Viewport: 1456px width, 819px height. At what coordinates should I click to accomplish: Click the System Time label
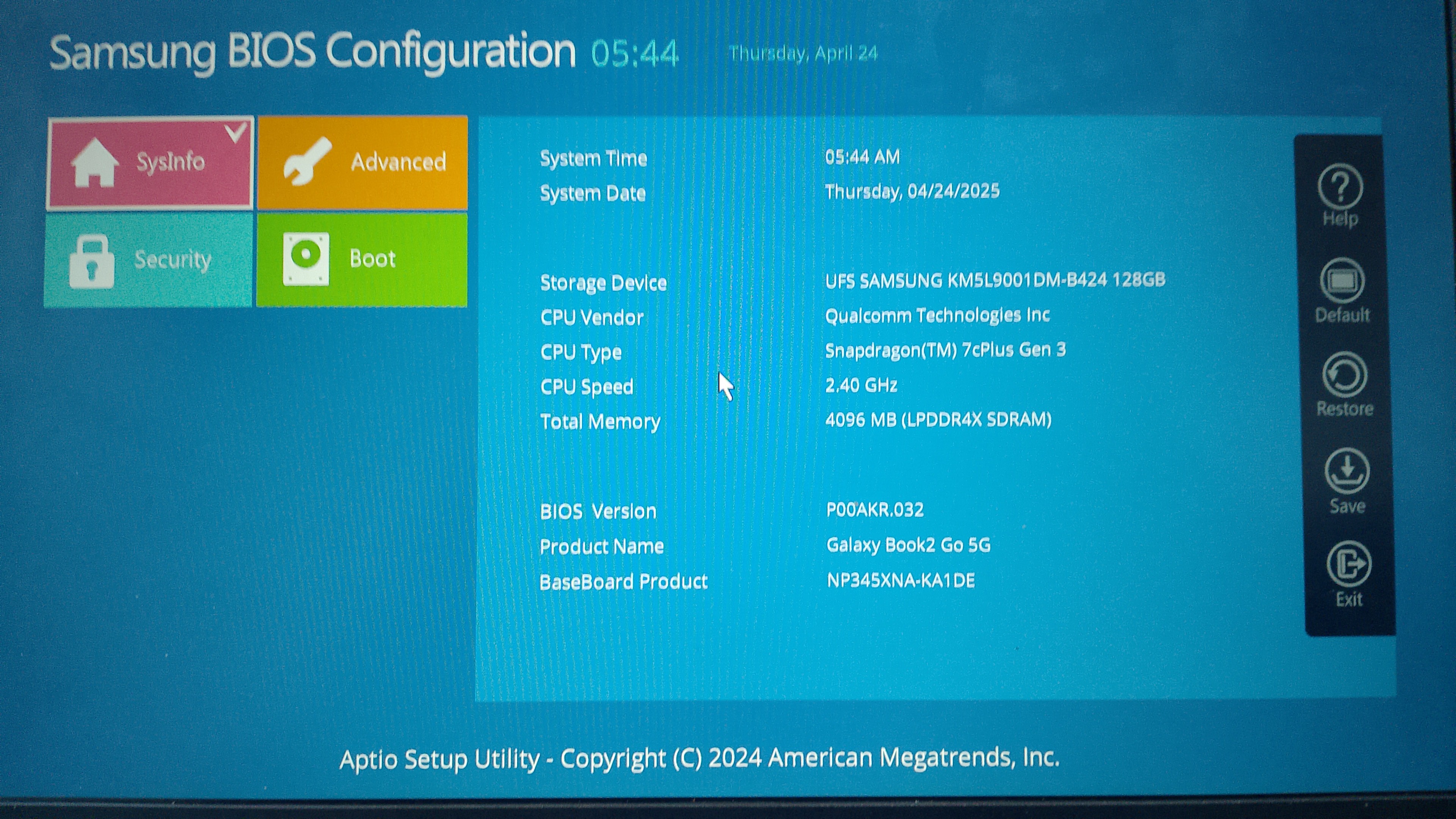coord(593,159)
